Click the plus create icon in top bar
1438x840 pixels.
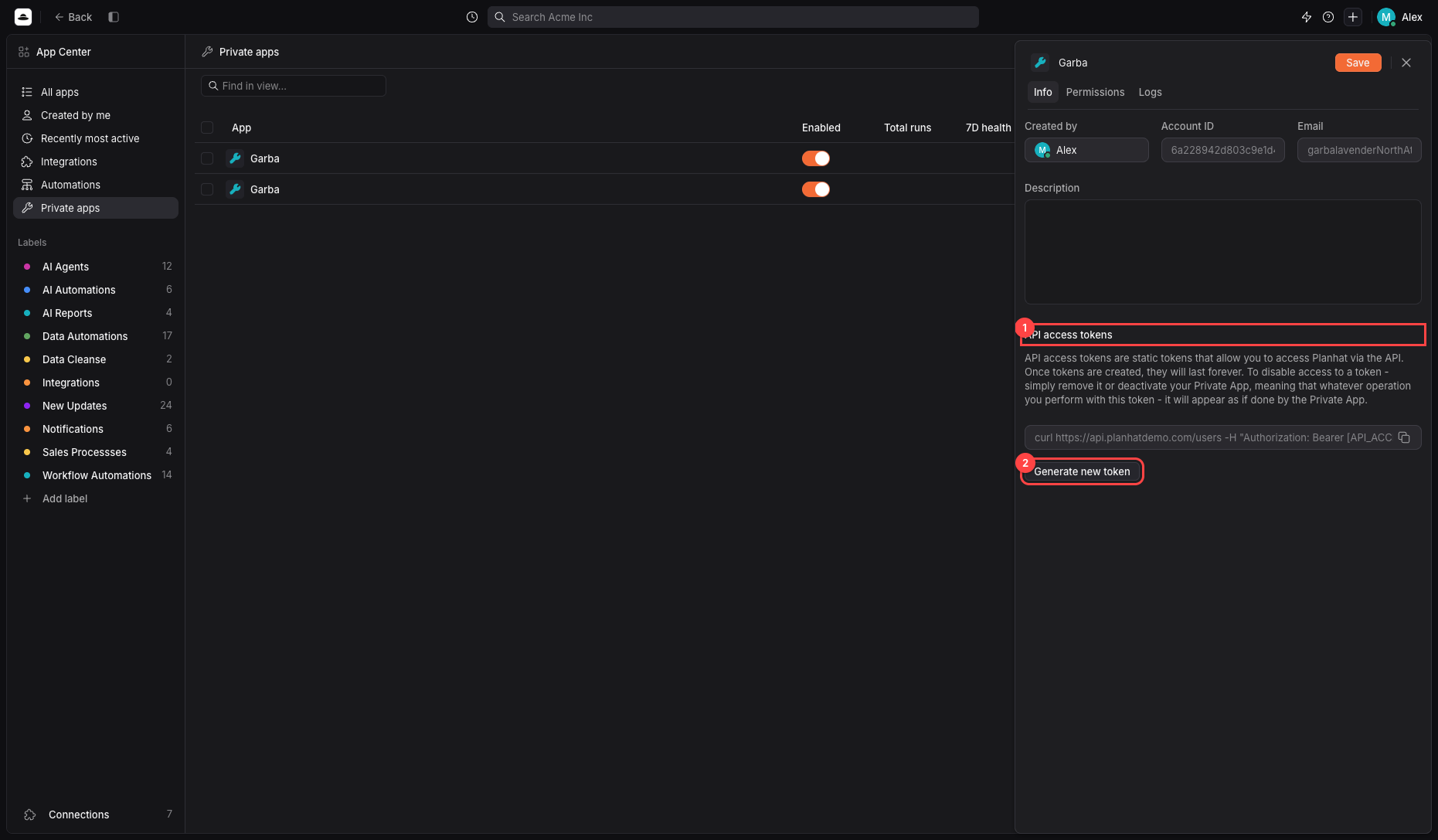pos(1353,17)
